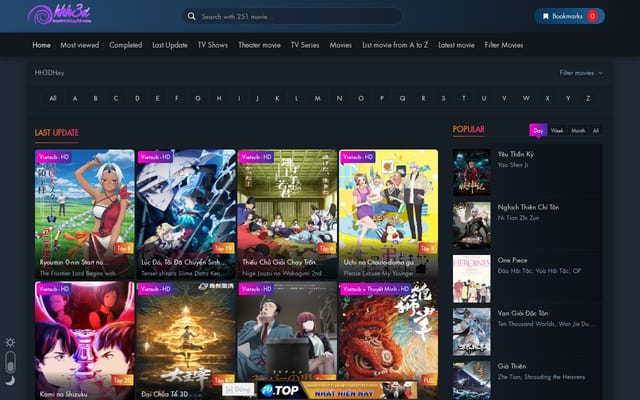
Task: Click the Vạn Giới Độc Tôn thumbnail
Action: click(x=471, y=331)
